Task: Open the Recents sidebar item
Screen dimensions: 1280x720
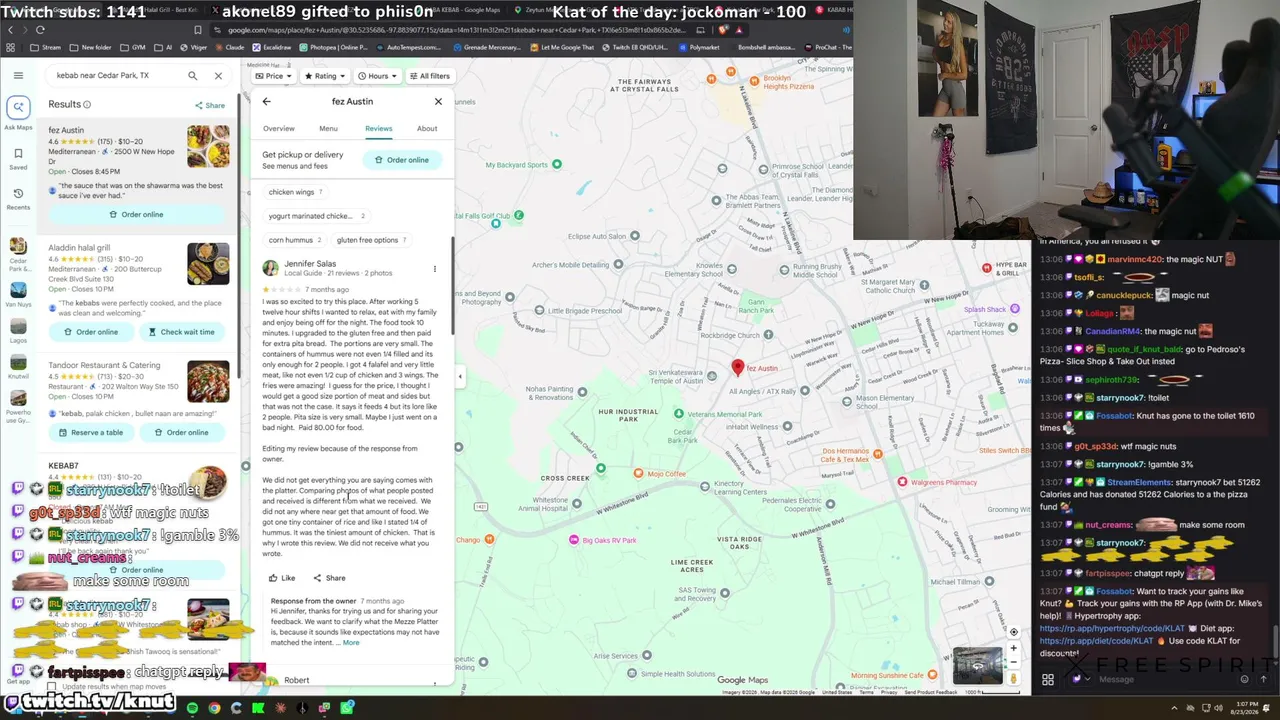Action: click(18, 198)
